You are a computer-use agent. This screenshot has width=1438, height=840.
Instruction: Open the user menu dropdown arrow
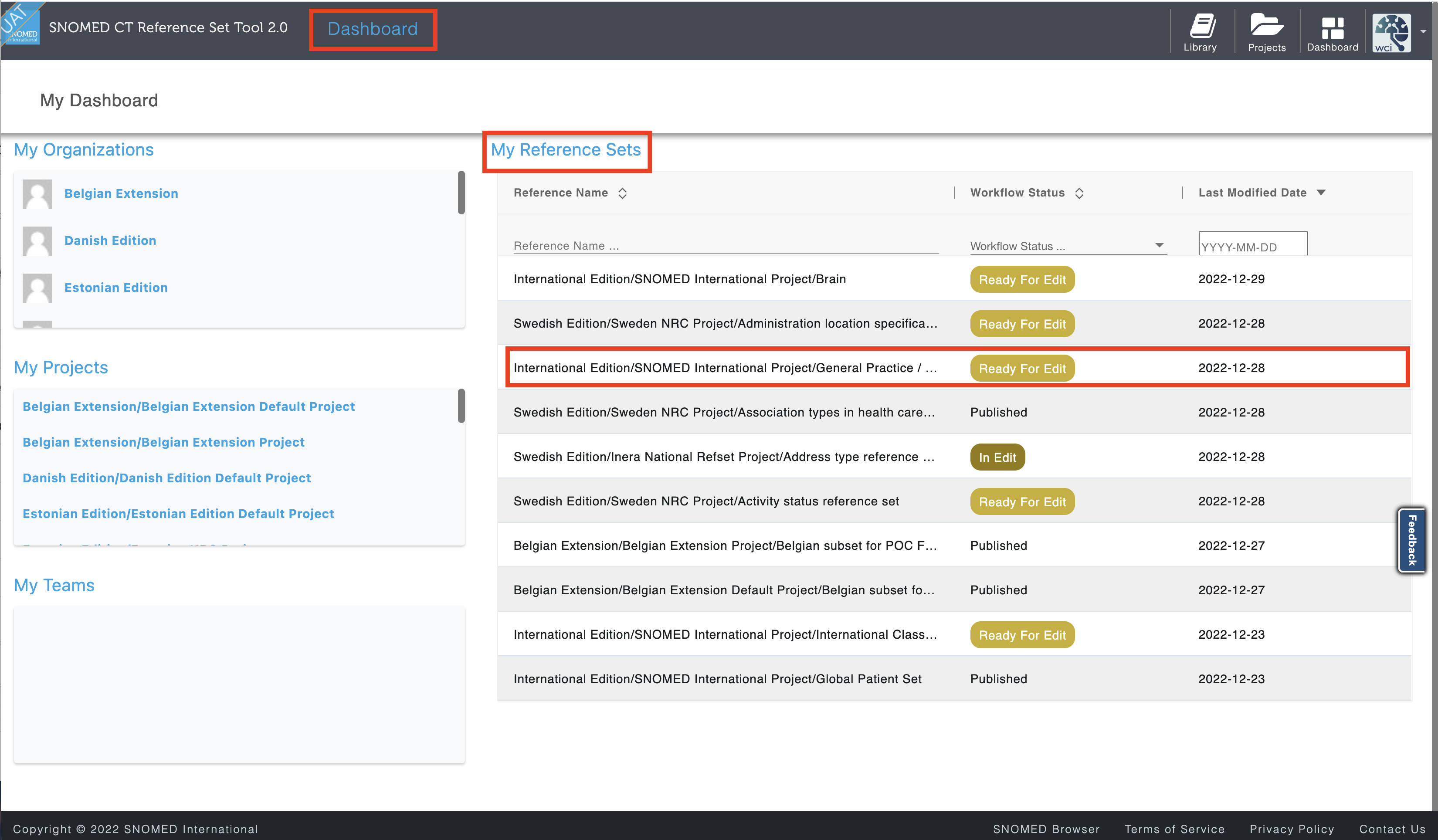click(x=1423, y=32)
